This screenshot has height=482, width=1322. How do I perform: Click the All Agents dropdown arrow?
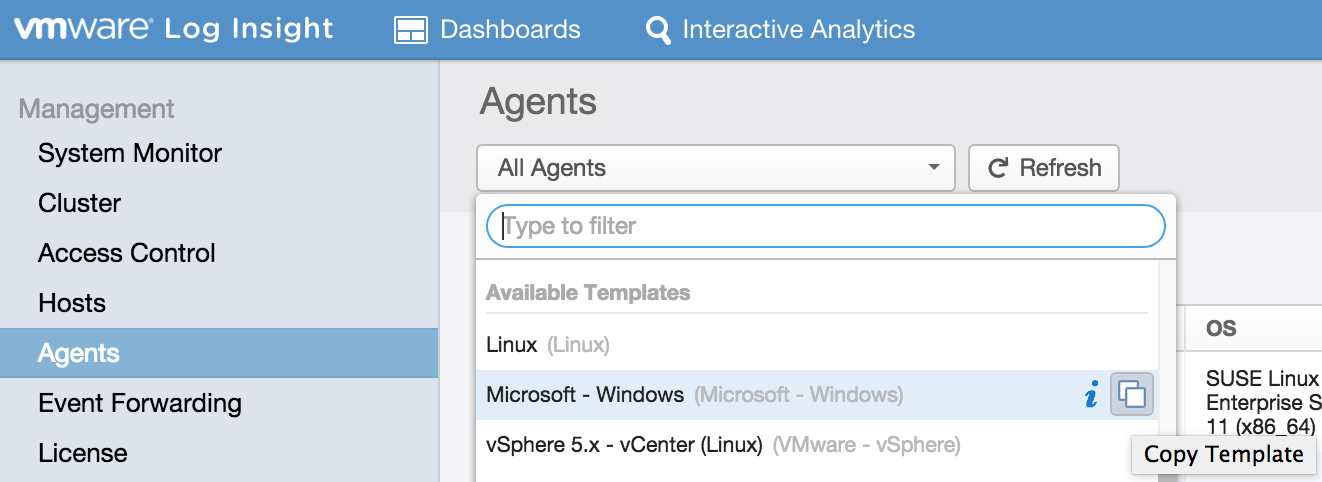point(933,168)
